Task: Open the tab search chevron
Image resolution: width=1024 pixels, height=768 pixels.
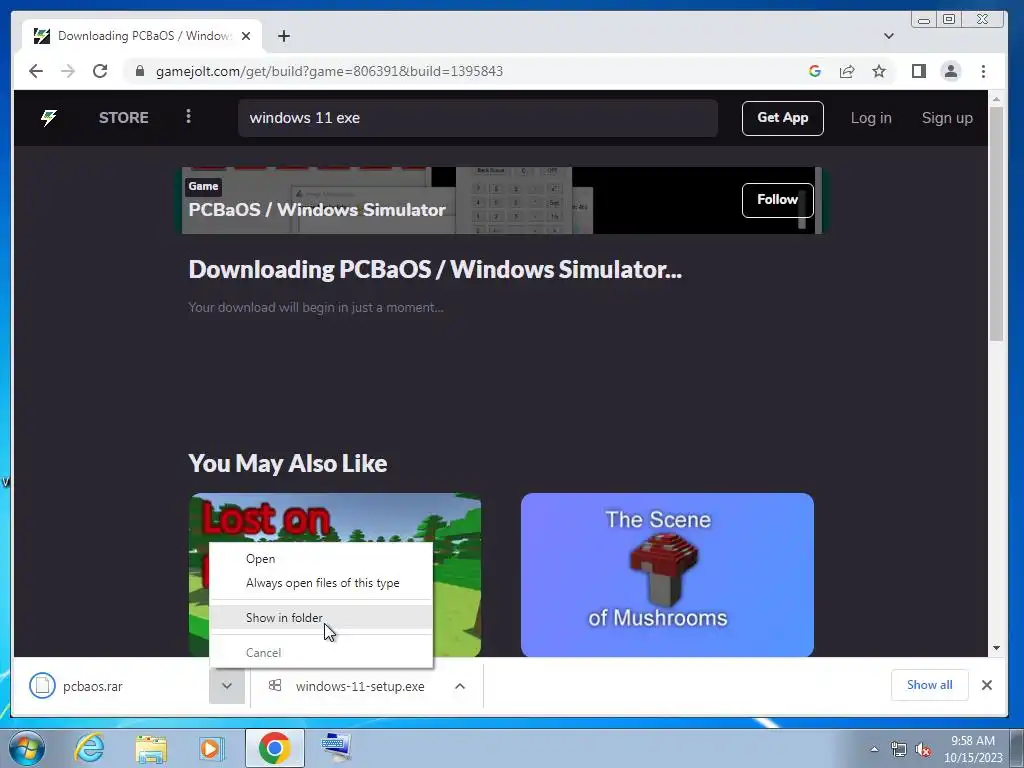Action: (889, 36)
